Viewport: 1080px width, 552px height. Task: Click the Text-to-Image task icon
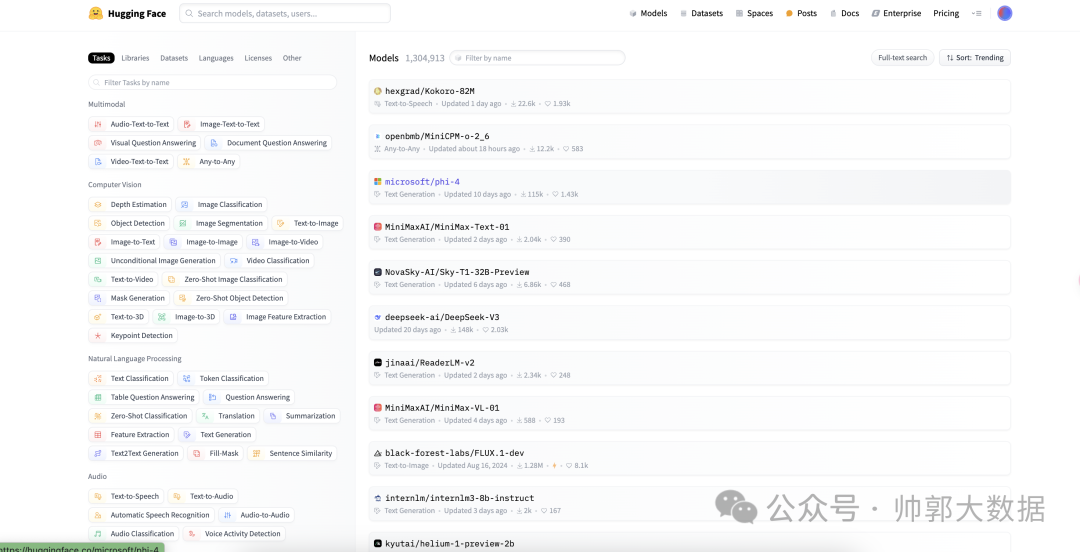point(281,223)
